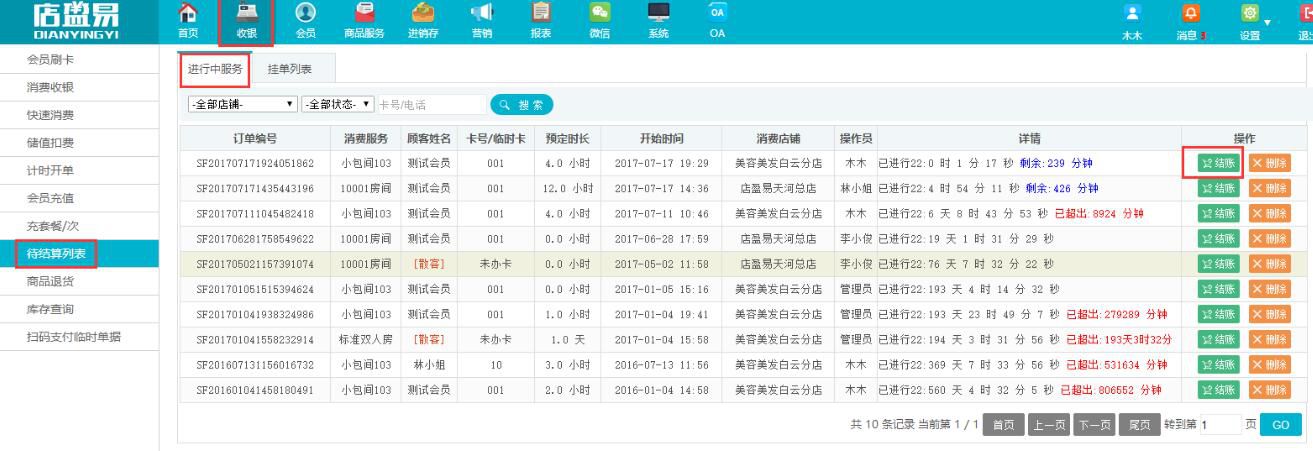
Task: Click 结账 for order SF201707171924051862
Action: [1220, 163]
